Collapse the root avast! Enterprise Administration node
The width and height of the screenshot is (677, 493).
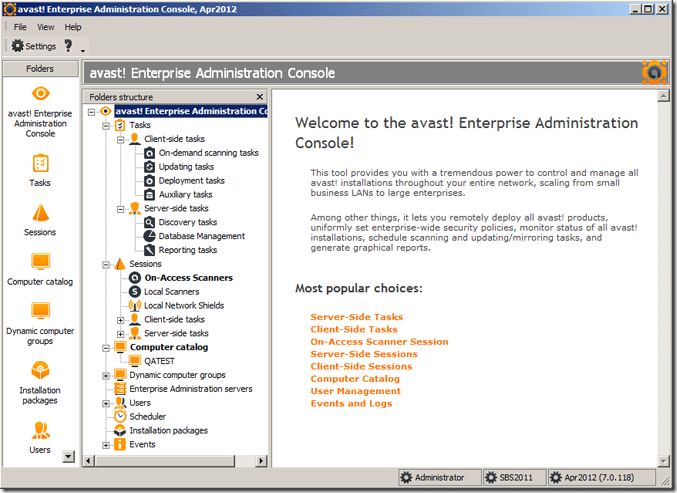coord(92,112)
